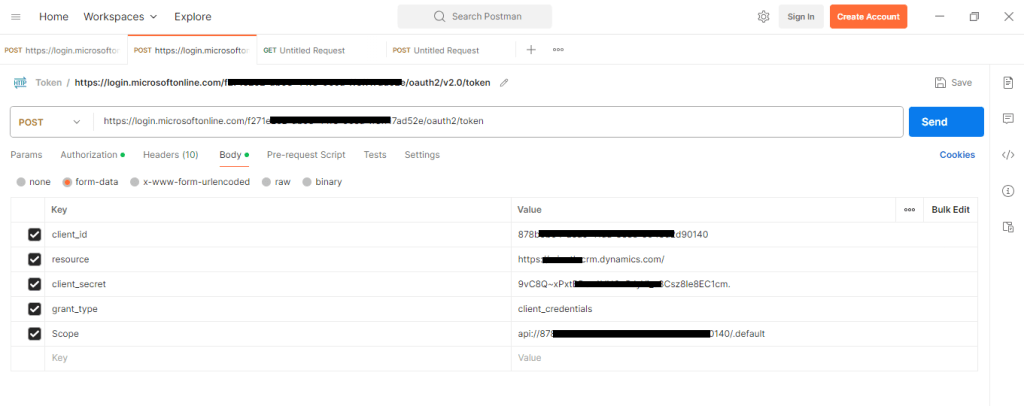Open the code snippet icon in sidebar
Image resolution: width=1024 pixels, height=406 pixels.
[1008, 155]
